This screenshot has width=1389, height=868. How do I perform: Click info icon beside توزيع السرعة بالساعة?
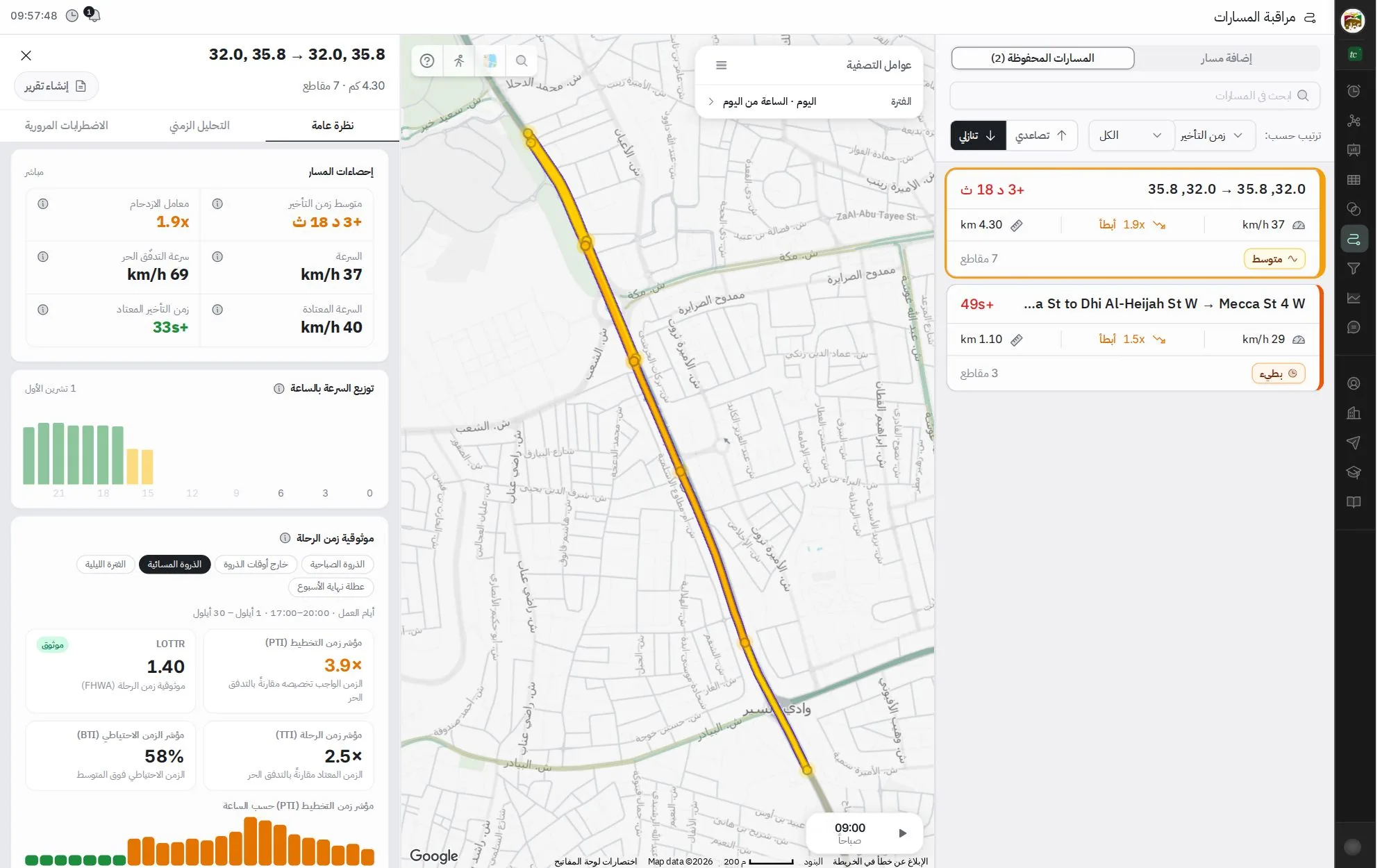(x=278, y=388)
